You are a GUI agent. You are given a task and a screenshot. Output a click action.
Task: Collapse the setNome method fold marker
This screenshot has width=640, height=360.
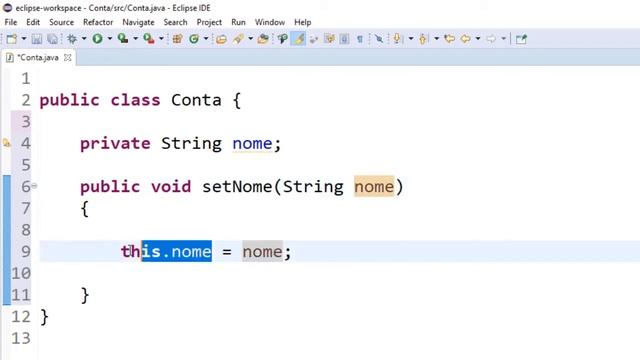tap(34, 186)
